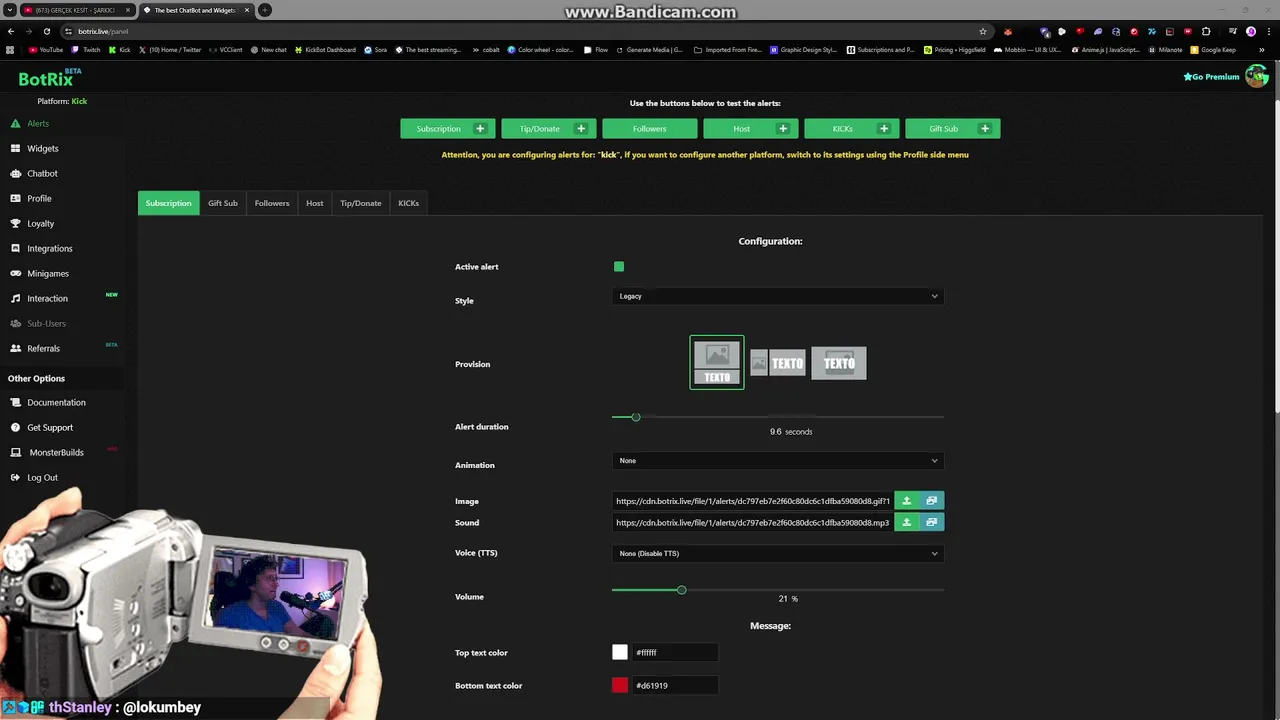Image resolution: width=1280 pixels, height=720 pixels.
Task: Click the plus icon on Gift Sub test button
Action: click(x=985, y=128)
